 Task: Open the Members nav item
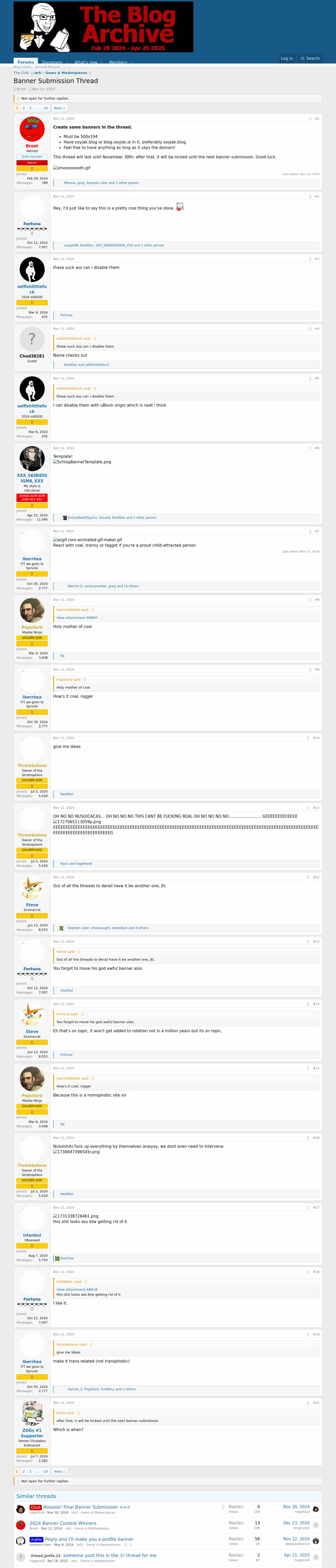(118, 62)
